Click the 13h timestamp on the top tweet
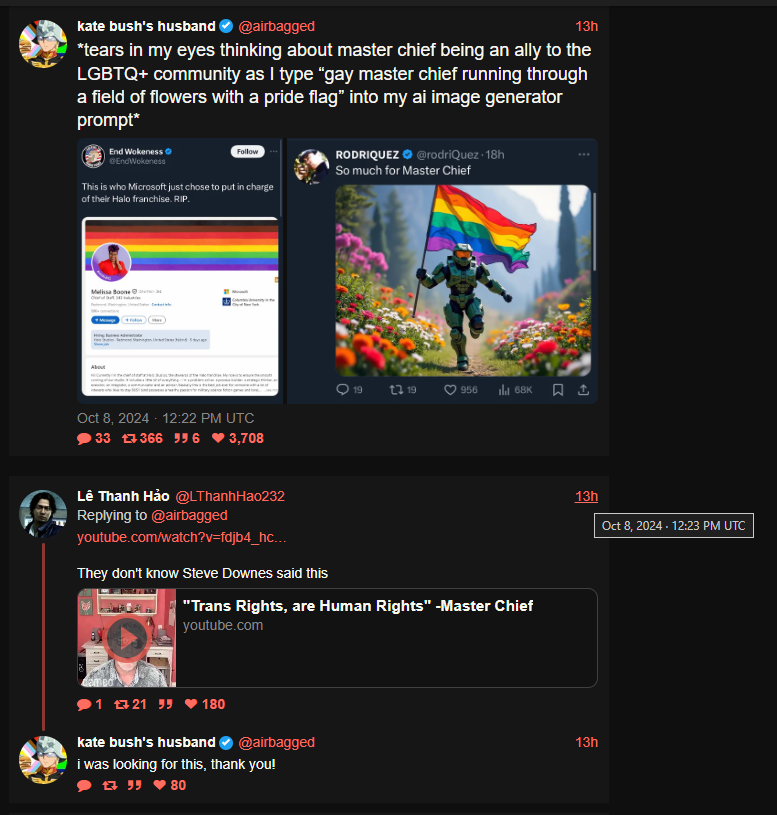This screenshot has height=815, width=777. coord(586,27)
